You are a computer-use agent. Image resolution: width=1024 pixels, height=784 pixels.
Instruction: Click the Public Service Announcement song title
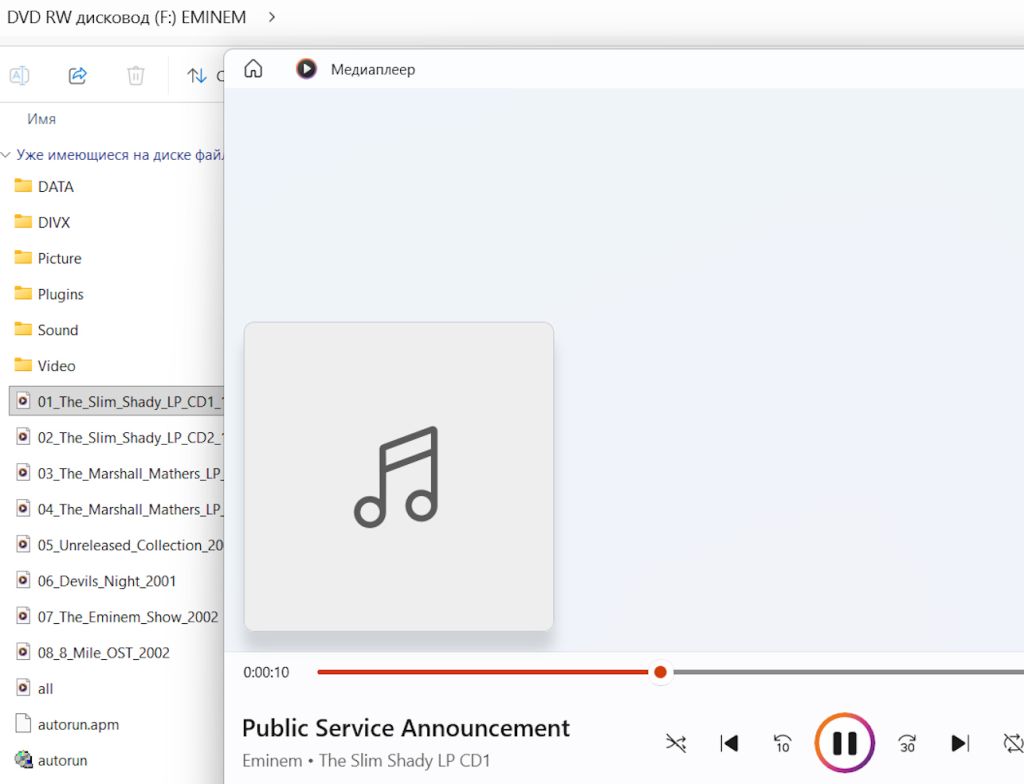[406, 728]
